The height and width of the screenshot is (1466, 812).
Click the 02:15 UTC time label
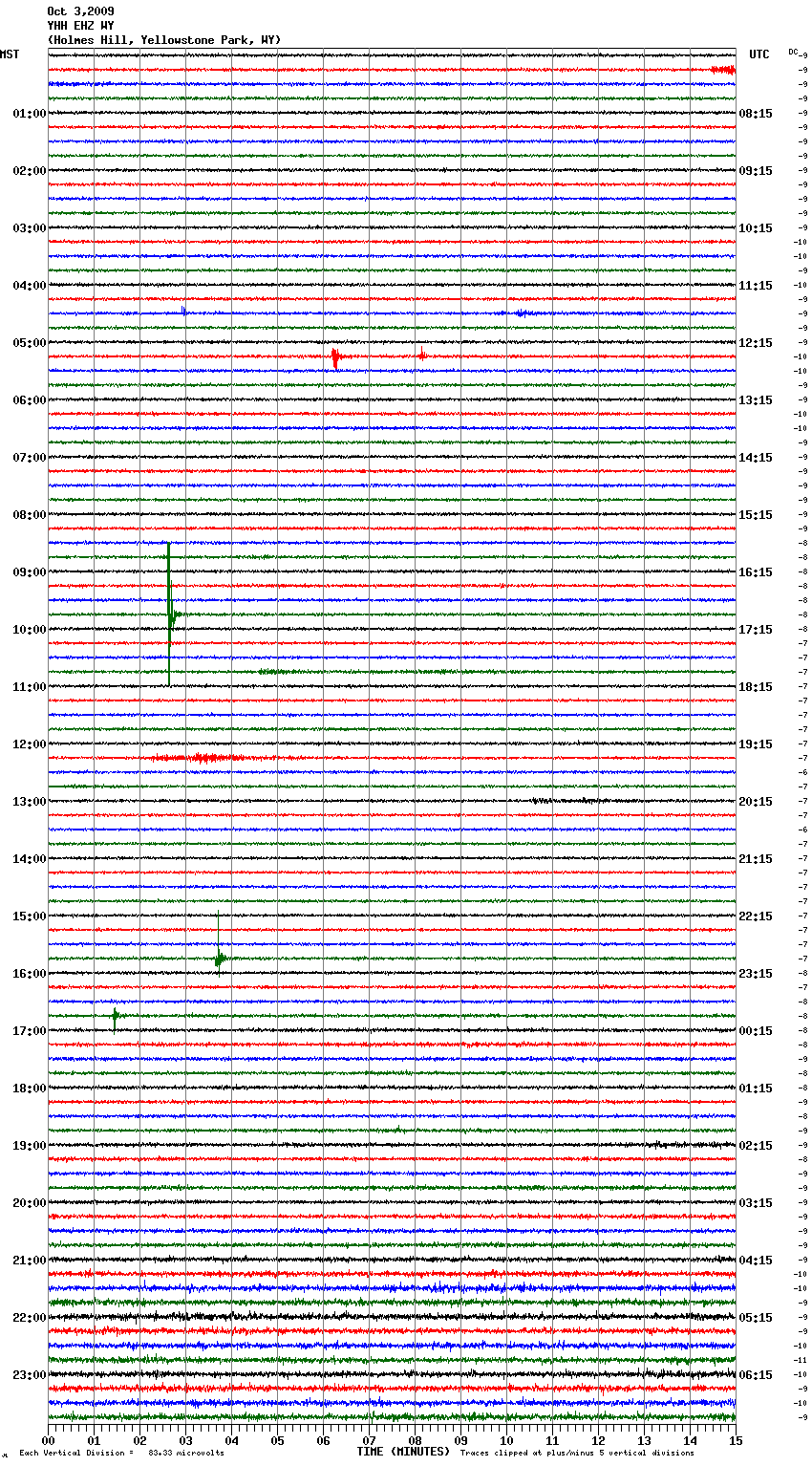coord(756,1146)
